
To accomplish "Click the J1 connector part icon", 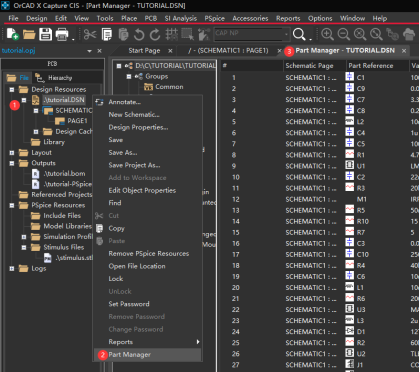I will click(349, 364).
